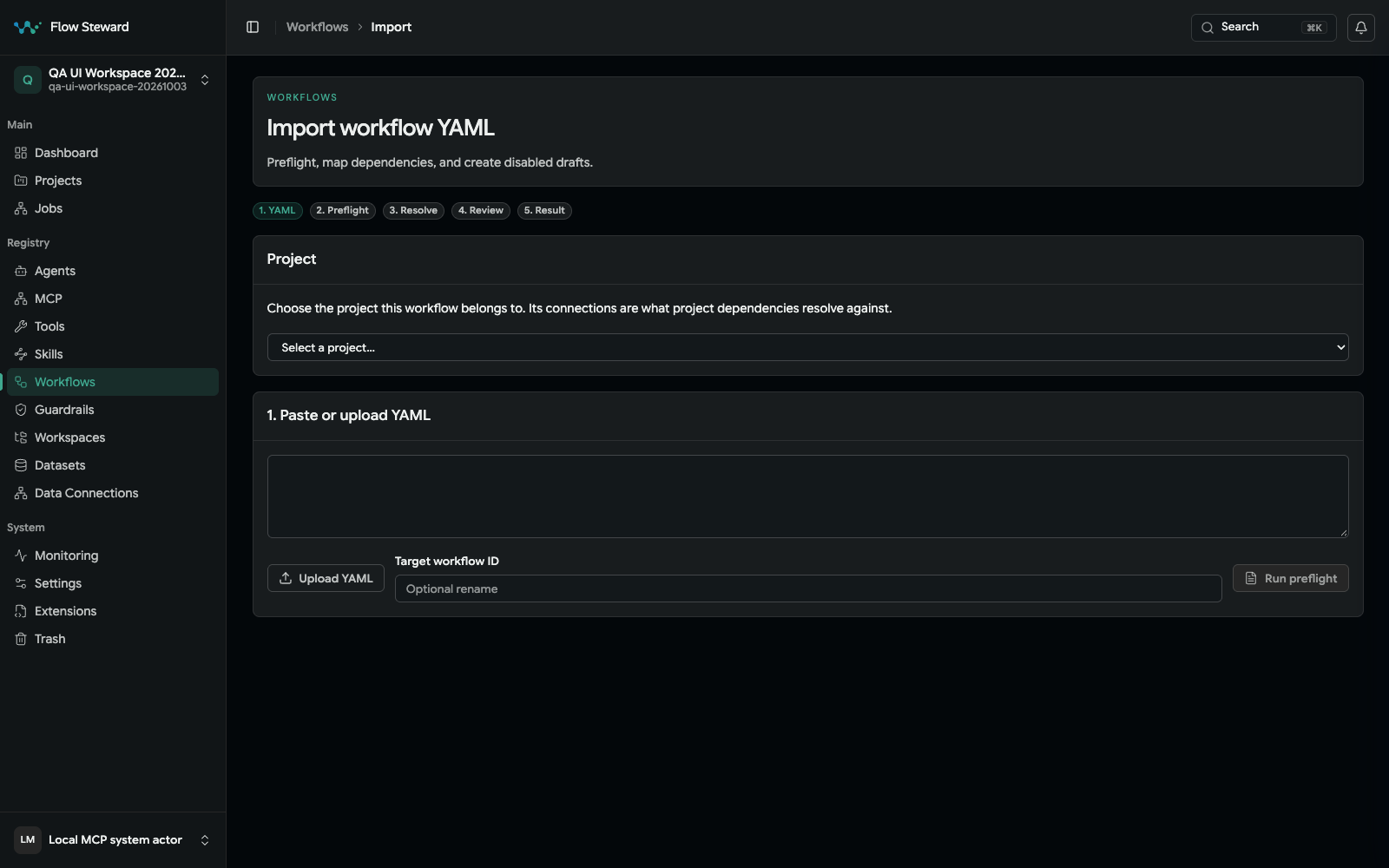Click the Target workflow ID field
Screen dimensions: 1389x868
(x=808, y=589)
